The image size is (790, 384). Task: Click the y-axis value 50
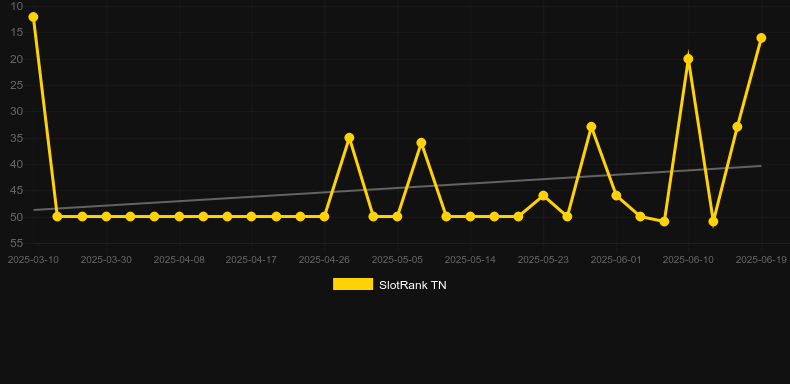[17, 217]
